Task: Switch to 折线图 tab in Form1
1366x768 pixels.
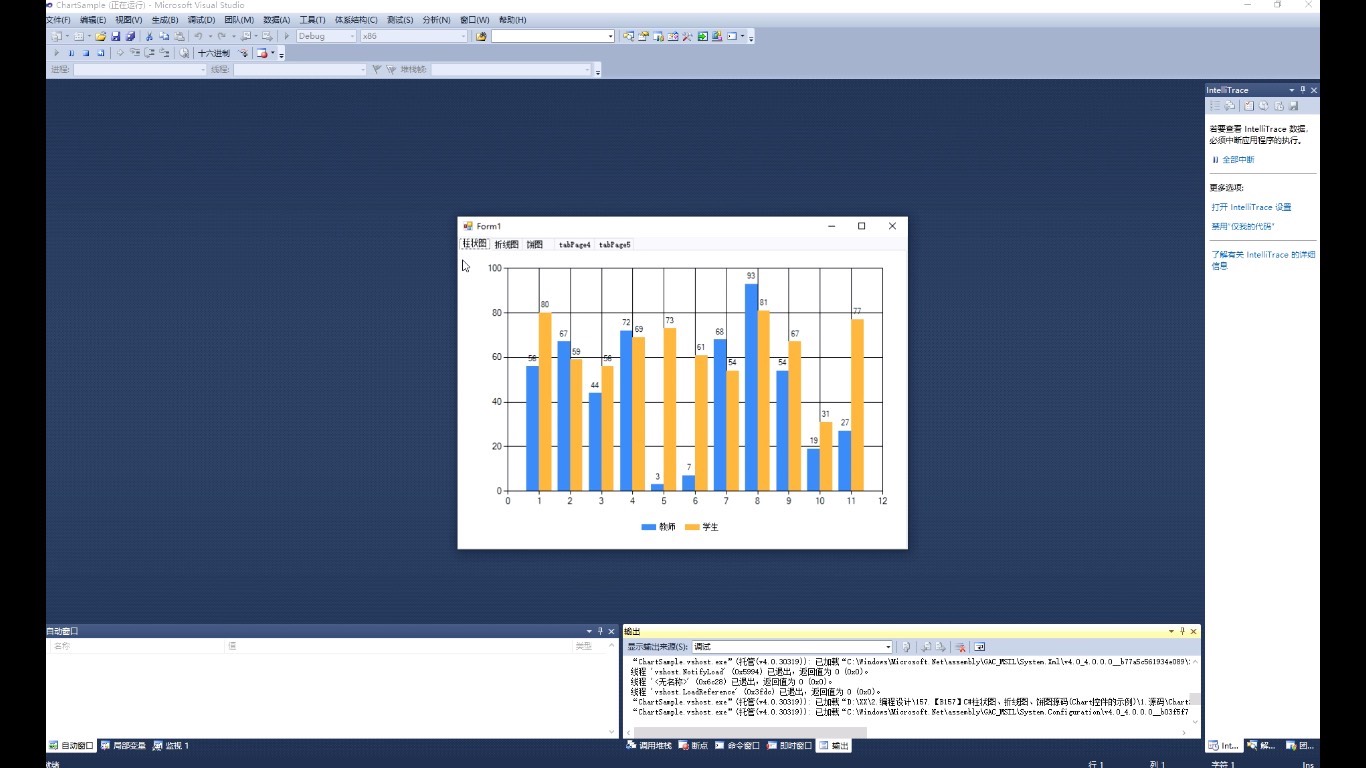Action: tap(507, 245)
